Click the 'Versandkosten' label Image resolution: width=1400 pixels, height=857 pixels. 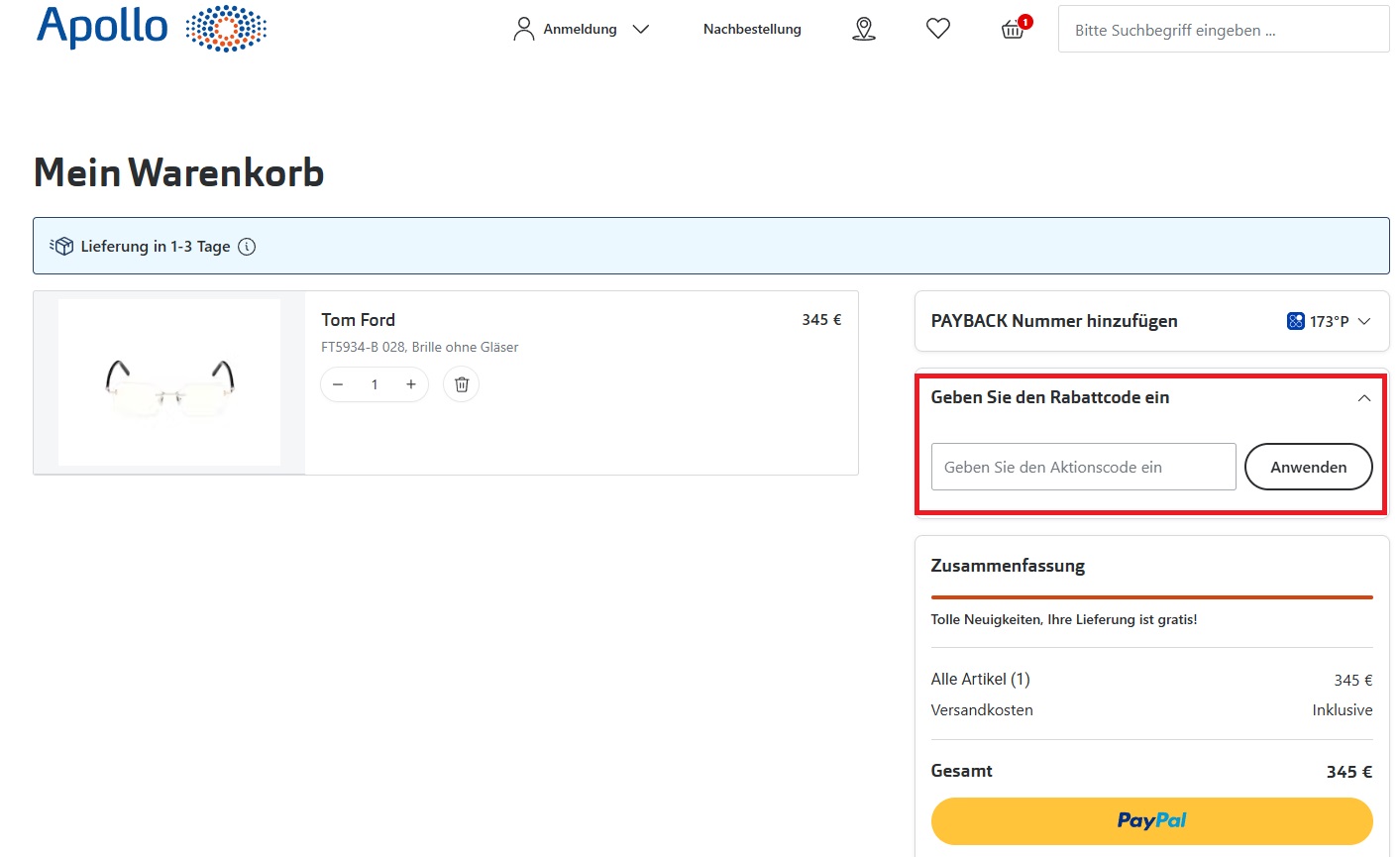(982, 710)
